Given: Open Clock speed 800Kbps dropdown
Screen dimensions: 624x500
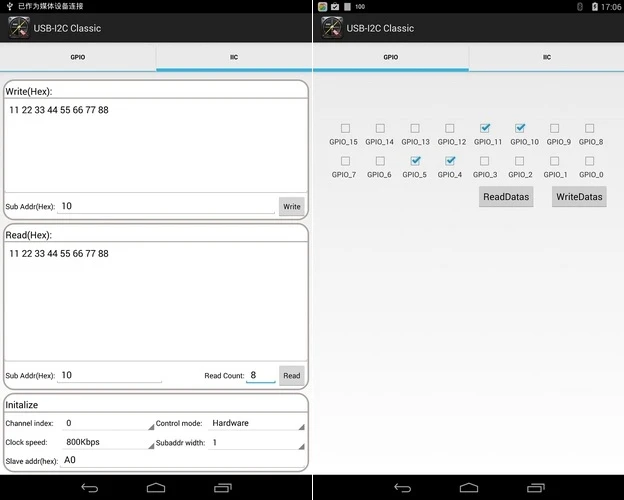Looking at the screenshot, I should tap(108, 442).
